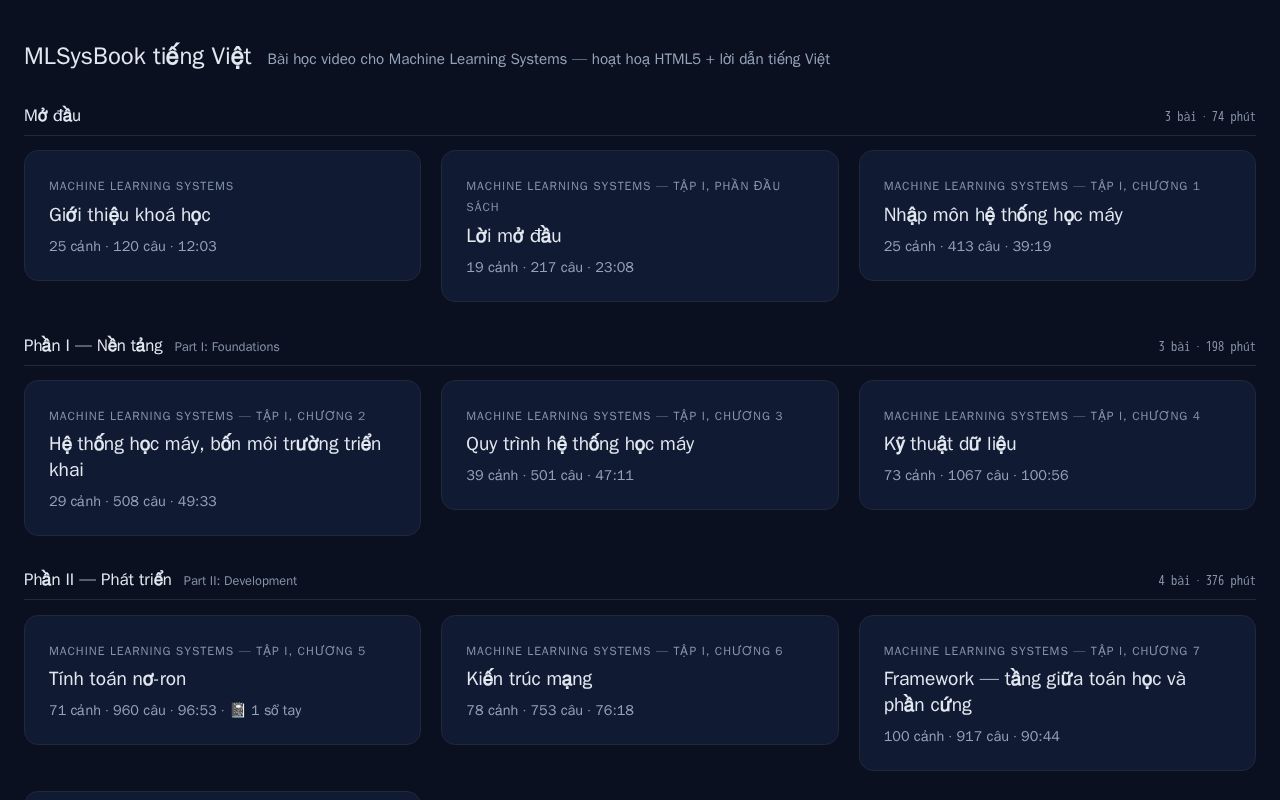Viewport: 1280px width, 800px height.
Task: Open Nhập môn hệ thống học máy lesson
Action: 1057,215
